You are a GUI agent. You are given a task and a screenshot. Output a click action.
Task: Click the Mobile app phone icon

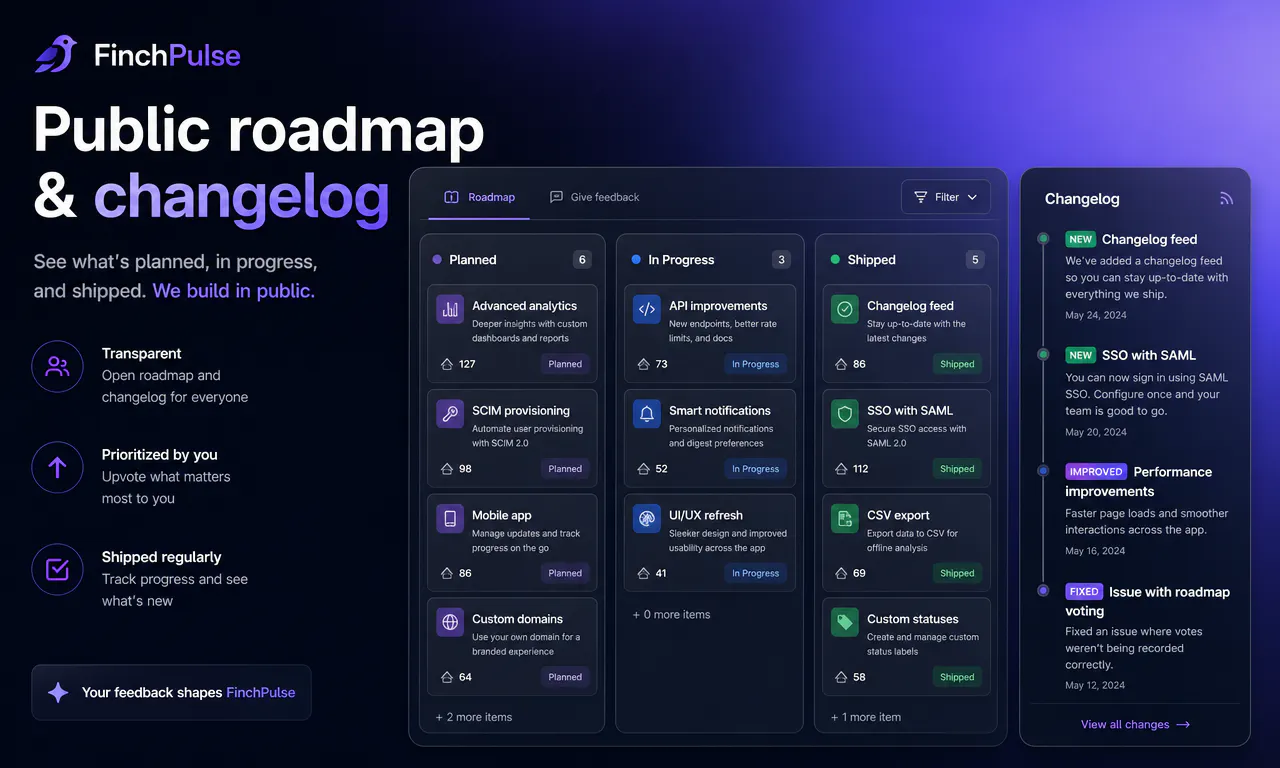[450, 518]
